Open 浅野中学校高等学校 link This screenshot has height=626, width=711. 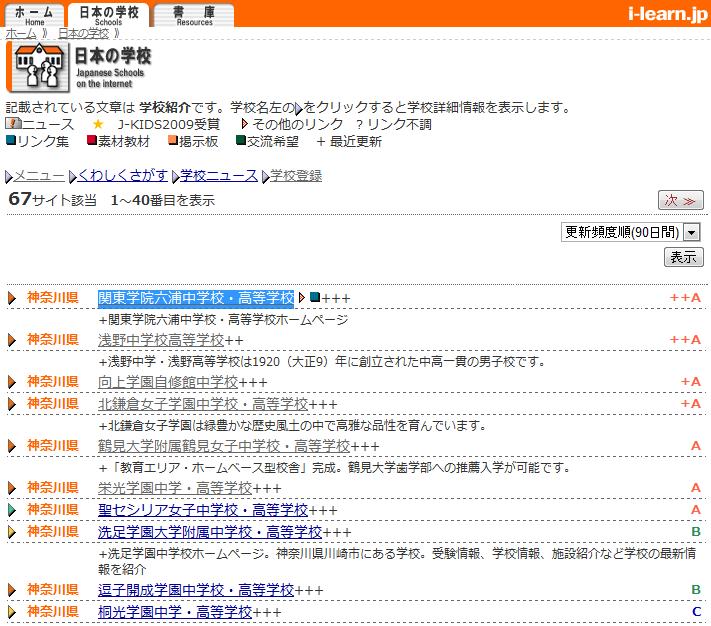click(x=161, y=340)
